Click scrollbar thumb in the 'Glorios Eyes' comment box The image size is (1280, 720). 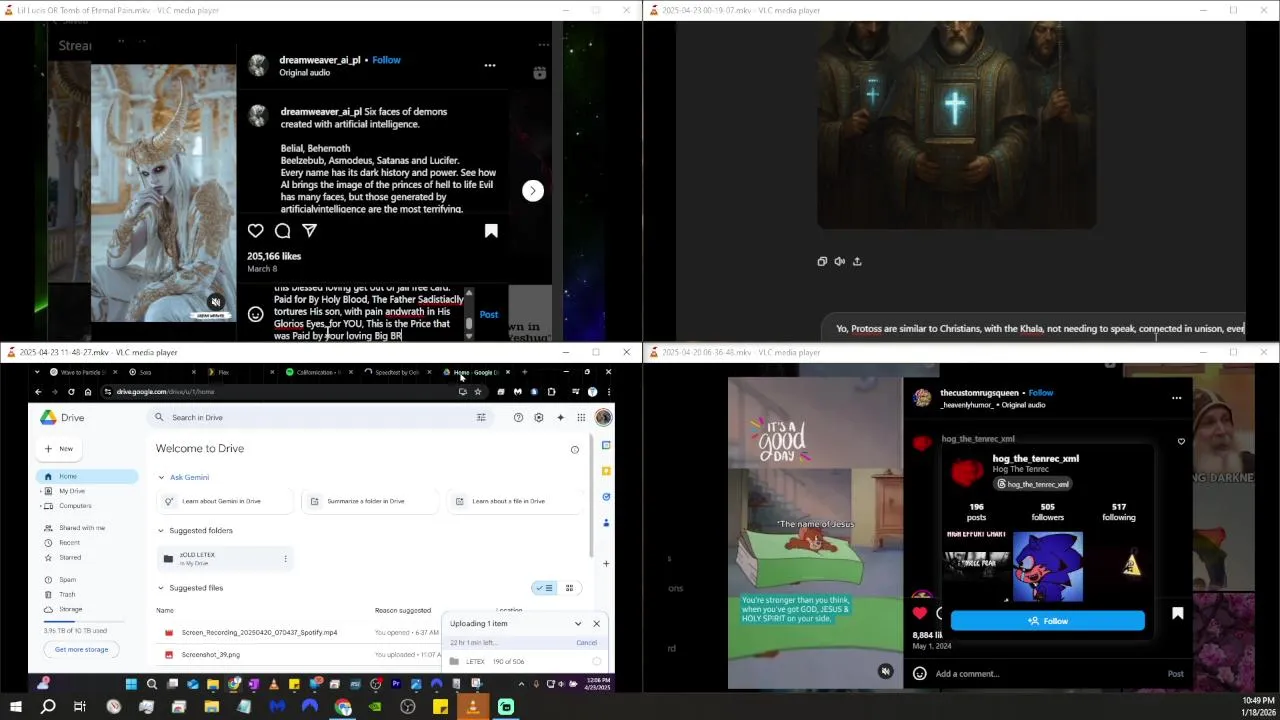[x=469, y=323]
